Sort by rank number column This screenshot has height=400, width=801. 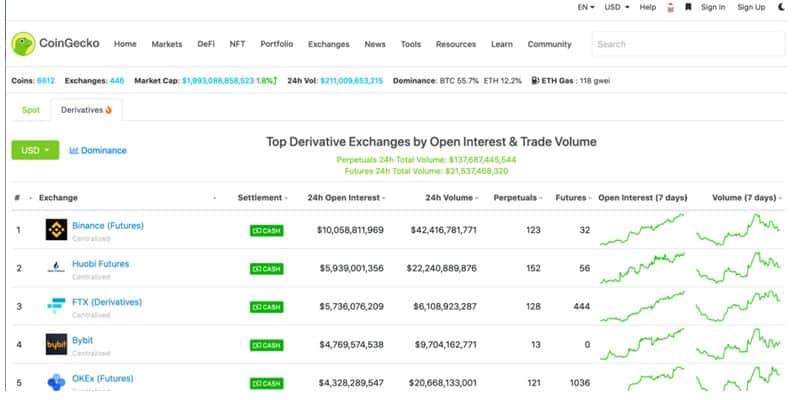17,198
